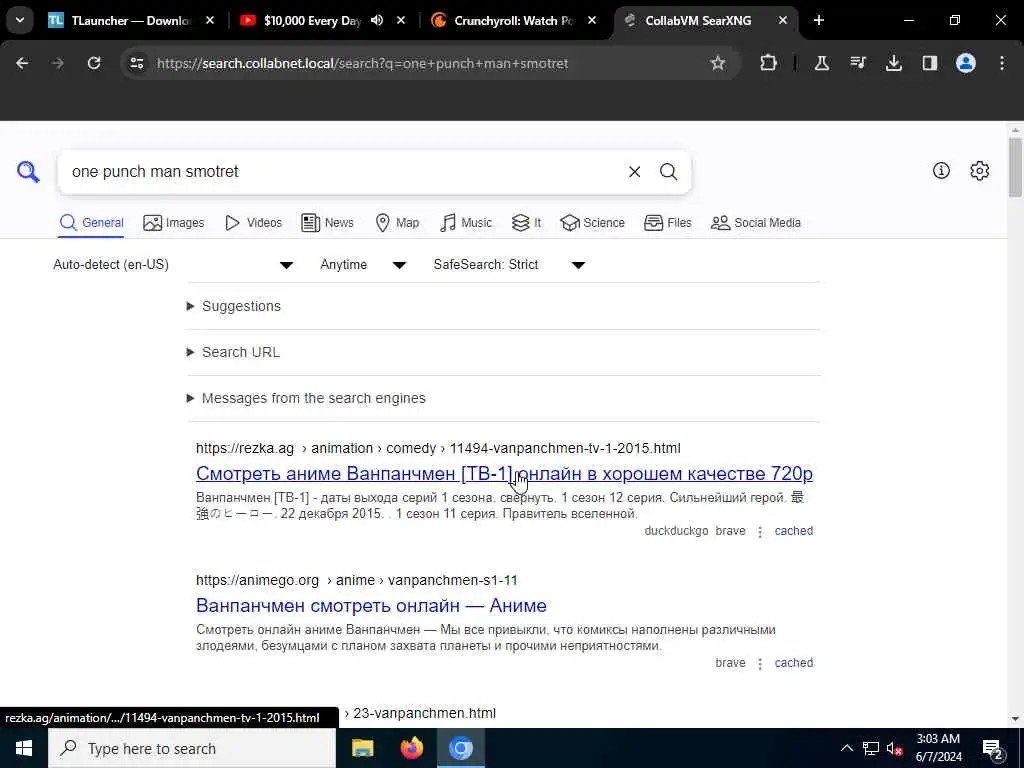The width and height of the screenshot is (1024, 768).
Task: Open the tab search chevron
Action: [x=20, y=20]
